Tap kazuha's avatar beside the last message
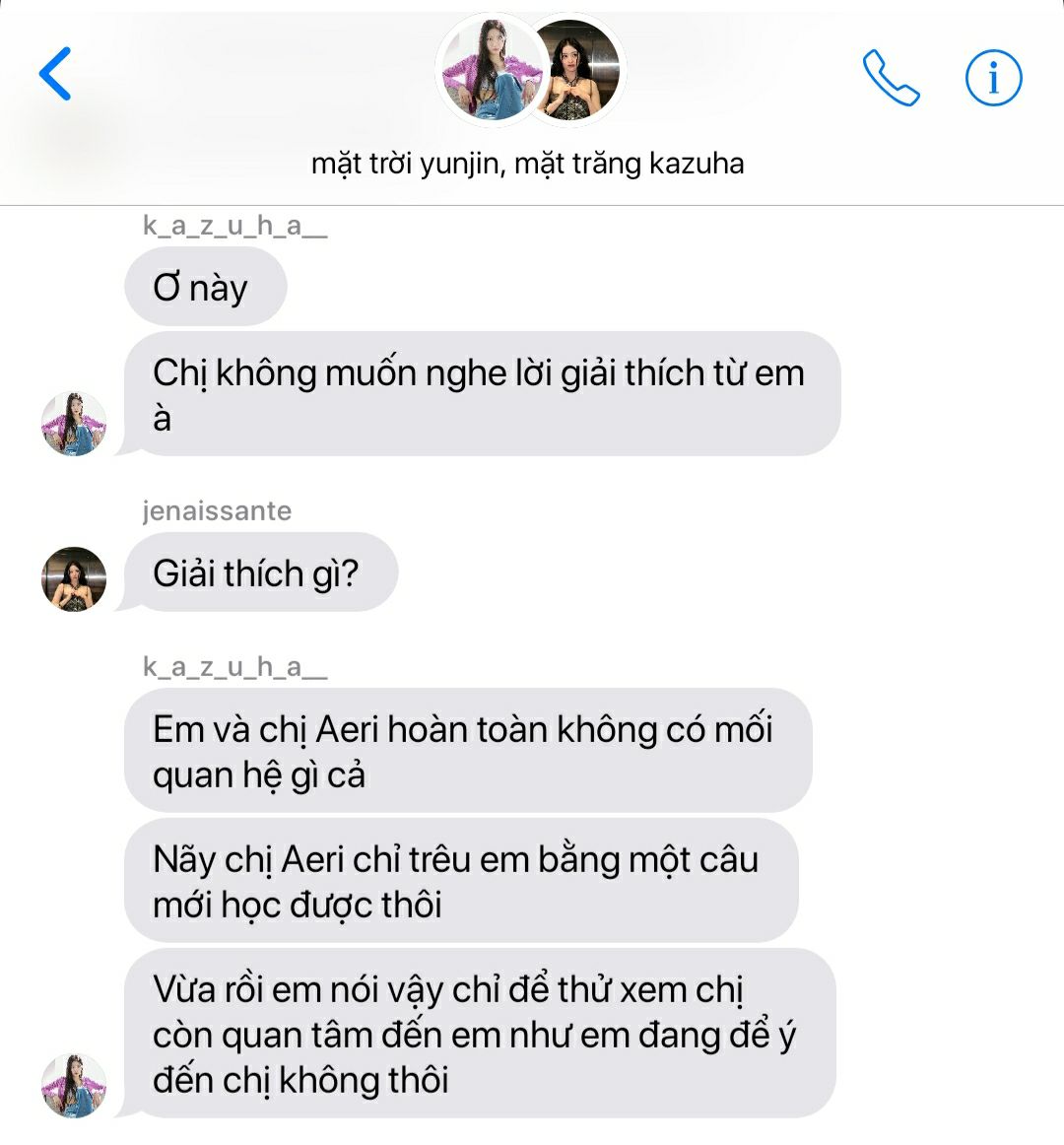Viewport: 1064px width, 1145px height. point(74,1086)
